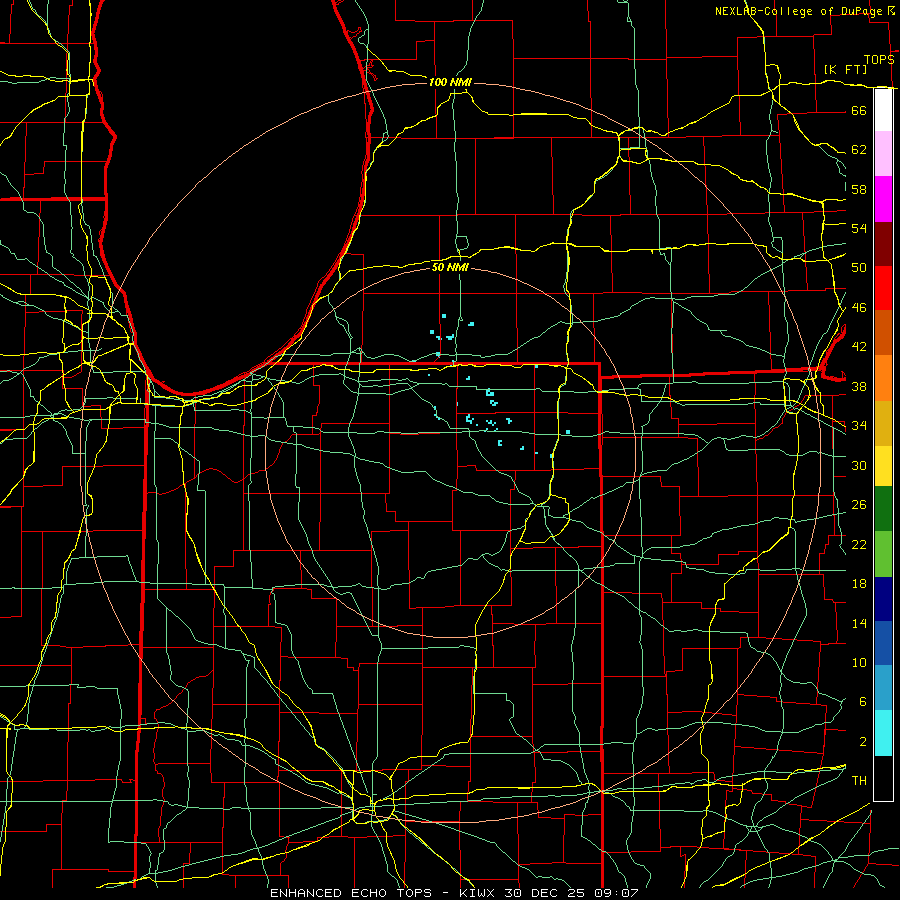900x900 pixels.
Task: Click the magenta legend swatch
Action: 883,199
